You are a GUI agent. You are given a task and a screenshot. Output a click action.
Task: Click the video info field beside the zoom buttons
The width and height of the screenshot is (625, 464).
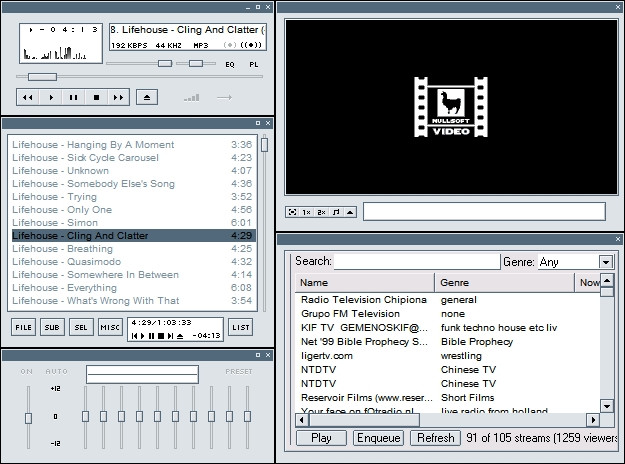(484, 211)
